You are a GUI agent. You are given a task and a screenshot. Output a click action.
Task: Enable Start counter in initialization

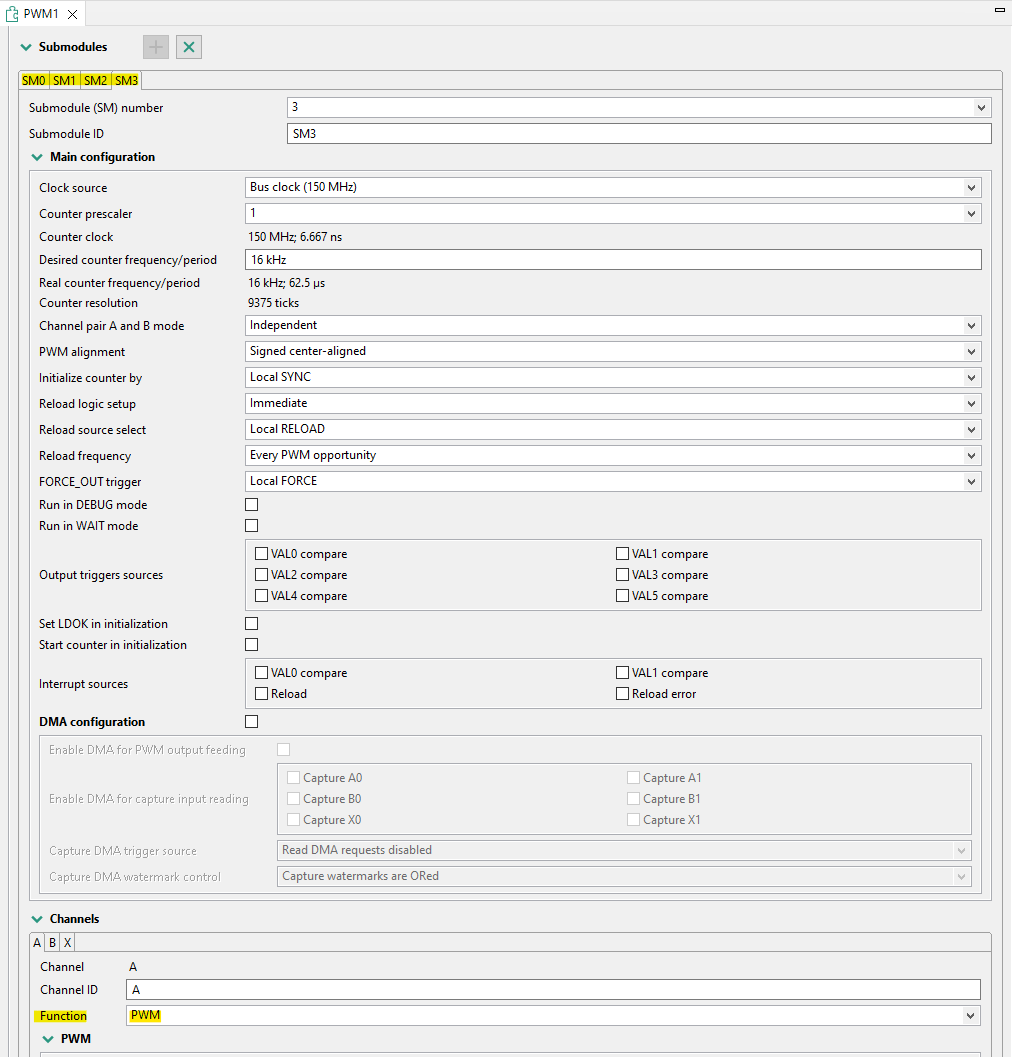(251, 645)
